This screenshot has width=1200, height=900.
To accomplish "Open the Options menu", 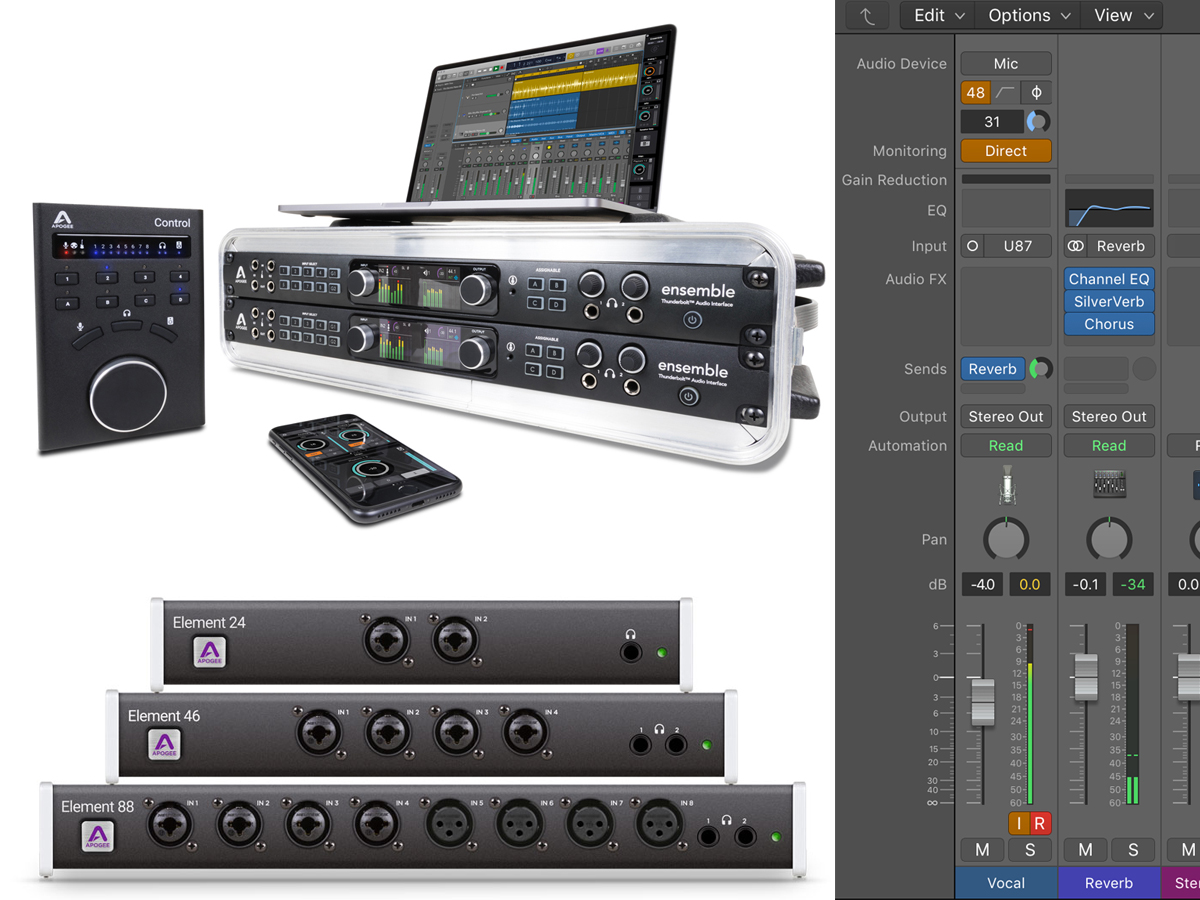I will tap(1028, 15).
